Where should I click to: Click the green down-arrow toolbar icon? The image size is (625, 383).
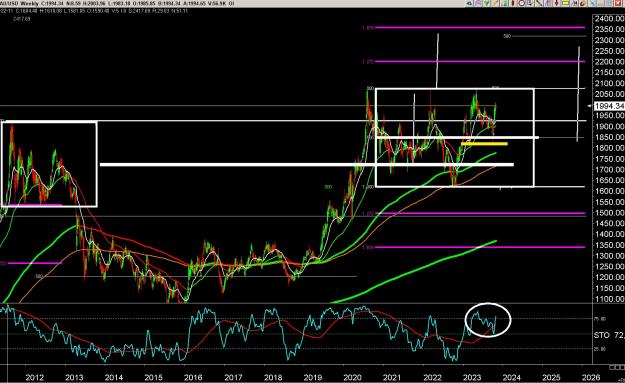click(x=487, y=3)
